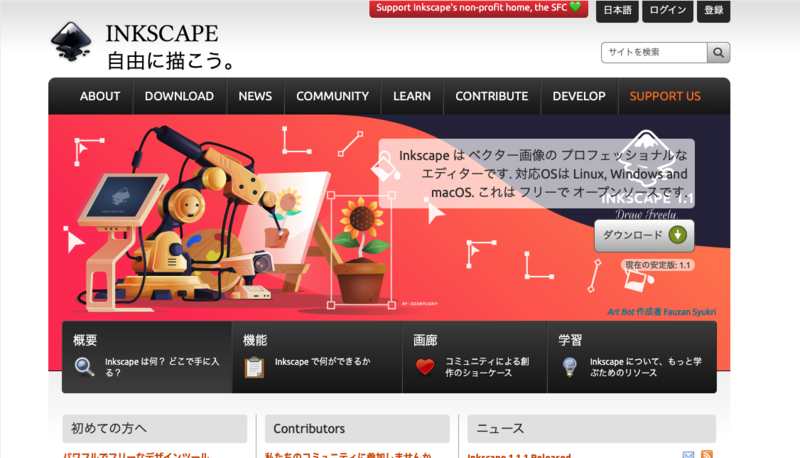Click the ニュース section header
This screenshot has height=458, width=800.
tap(592, 428)
